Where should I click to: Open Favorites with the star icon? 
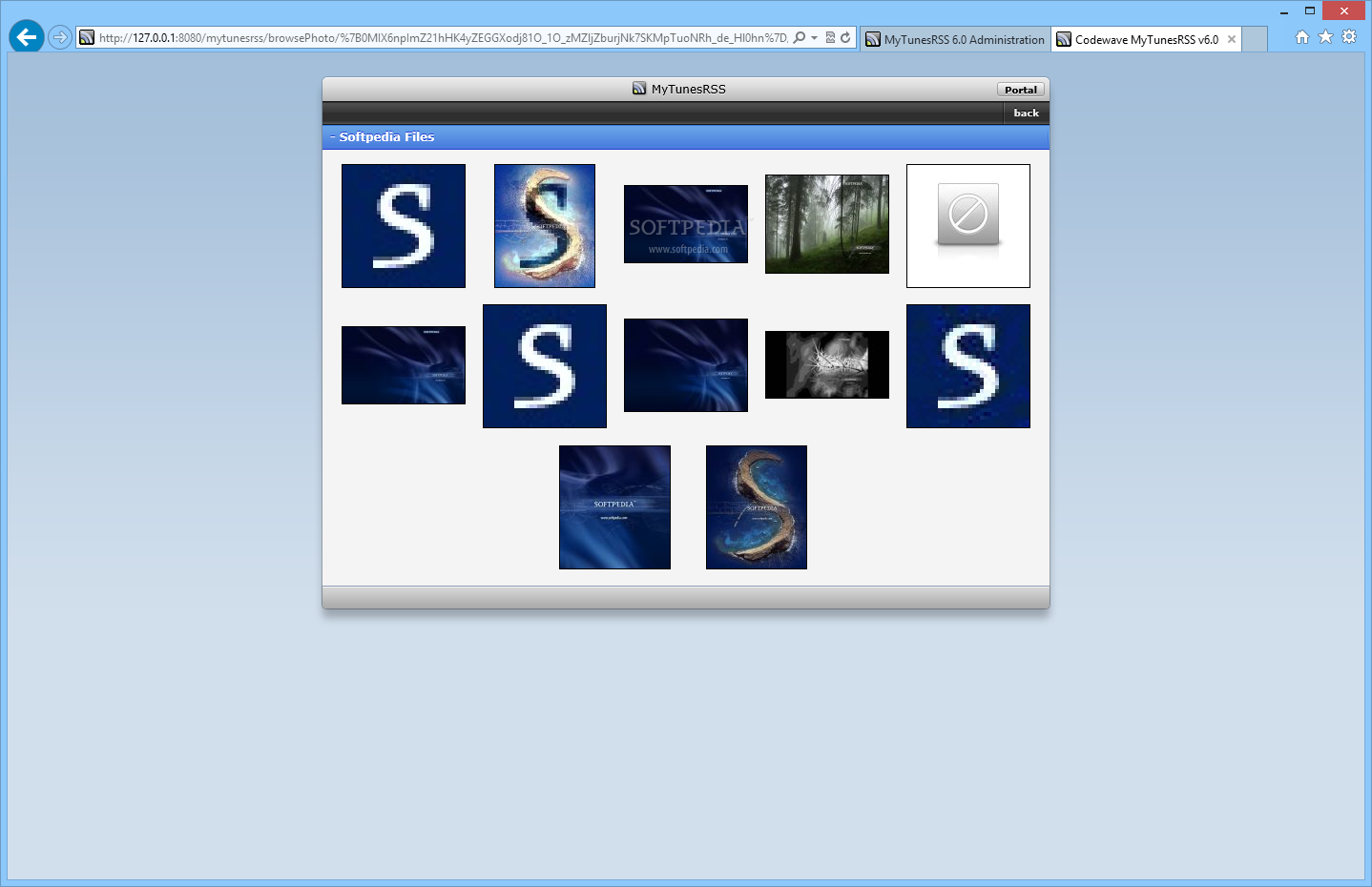1325,36
